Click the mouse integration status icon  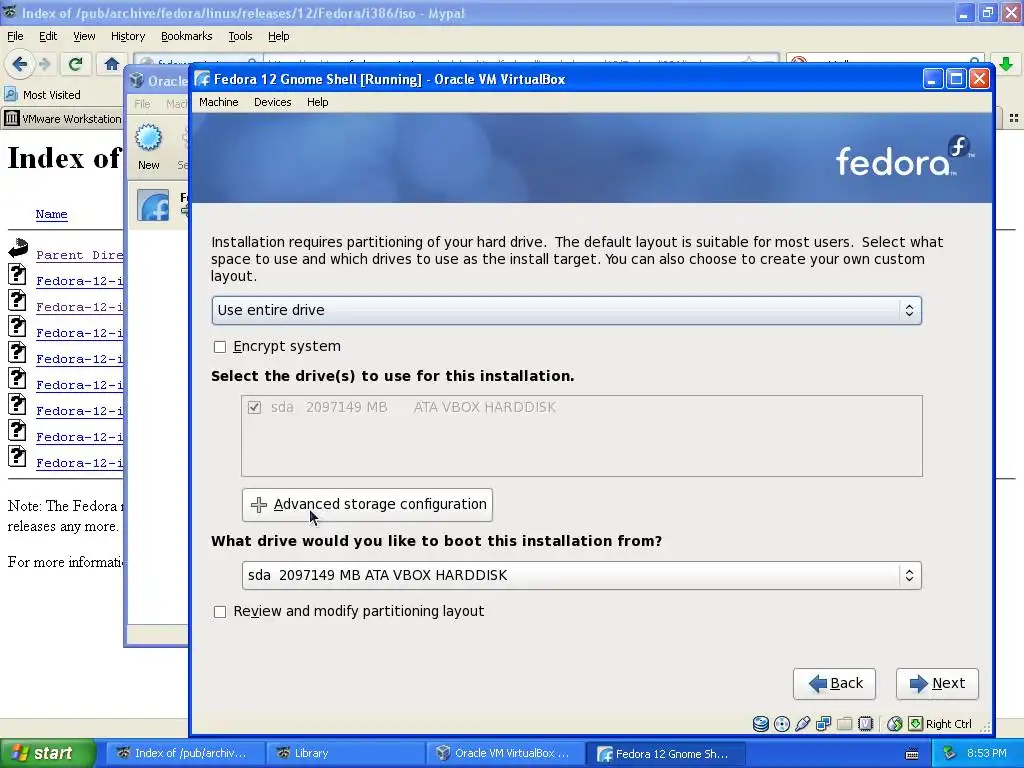(x=895, y=724)
